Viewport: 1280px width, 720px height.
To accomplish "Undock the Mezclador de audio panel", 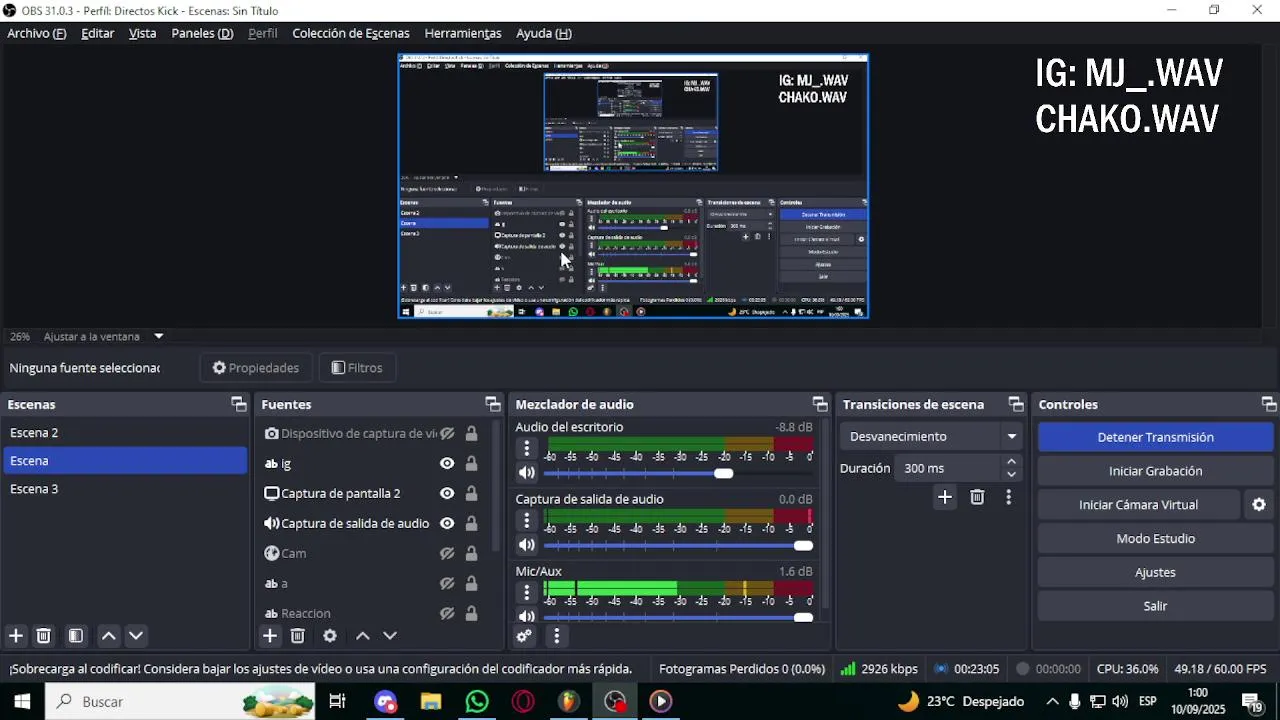I will click(820, 404).
